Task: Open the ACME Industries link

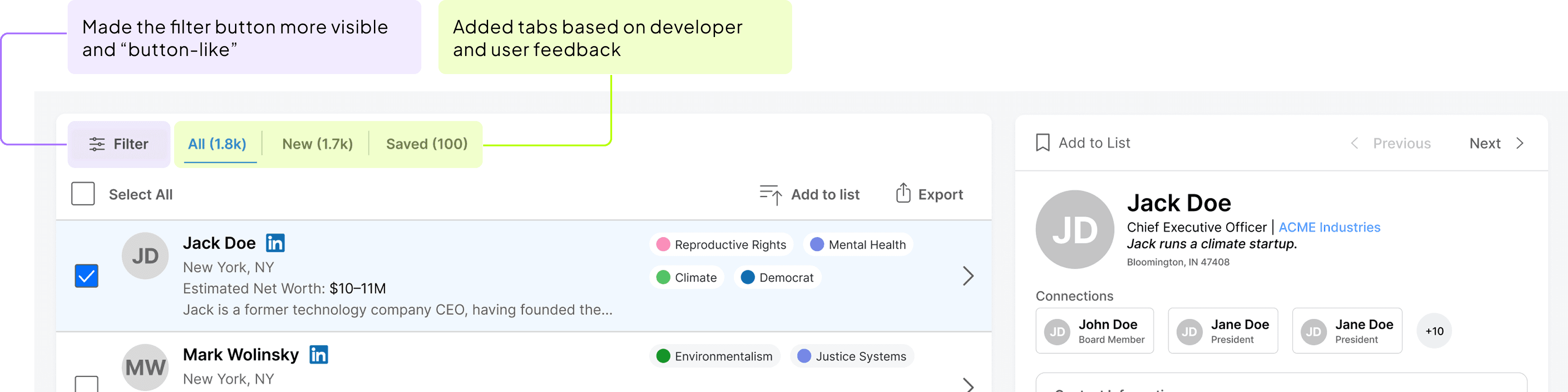Action: (x=1329, y=228)
